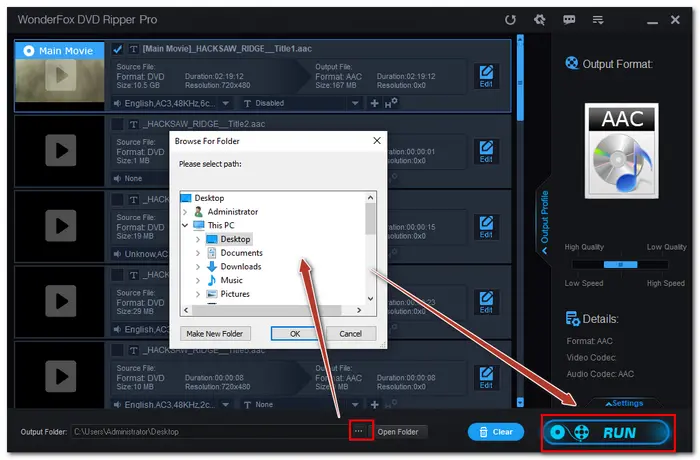The image size is (700, 460).
Task: Open the settings gear icon
Action: point(540,20)
